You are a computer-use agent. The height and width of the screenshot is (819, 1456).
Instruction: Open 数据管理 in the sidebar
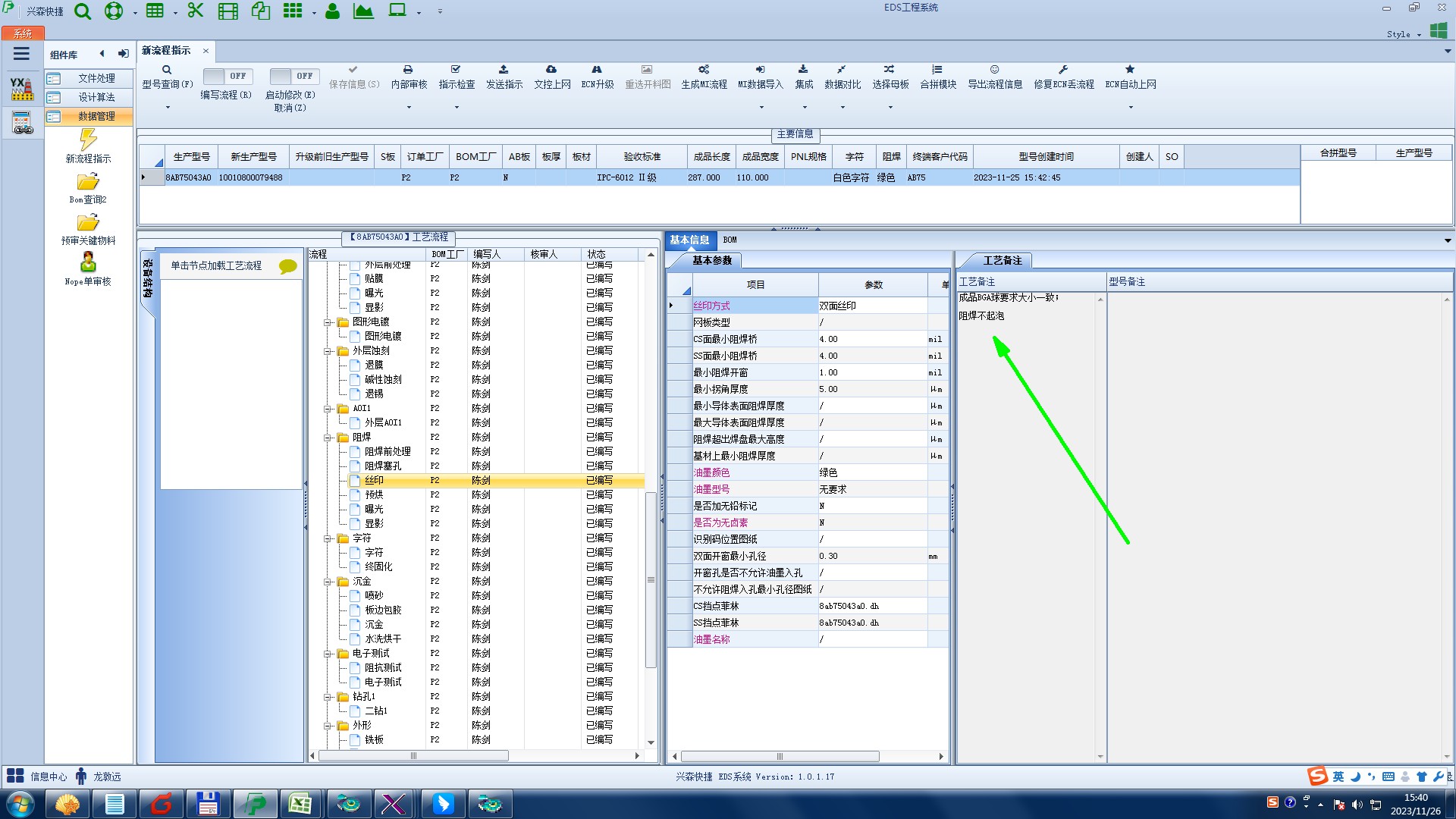point(96,116)
